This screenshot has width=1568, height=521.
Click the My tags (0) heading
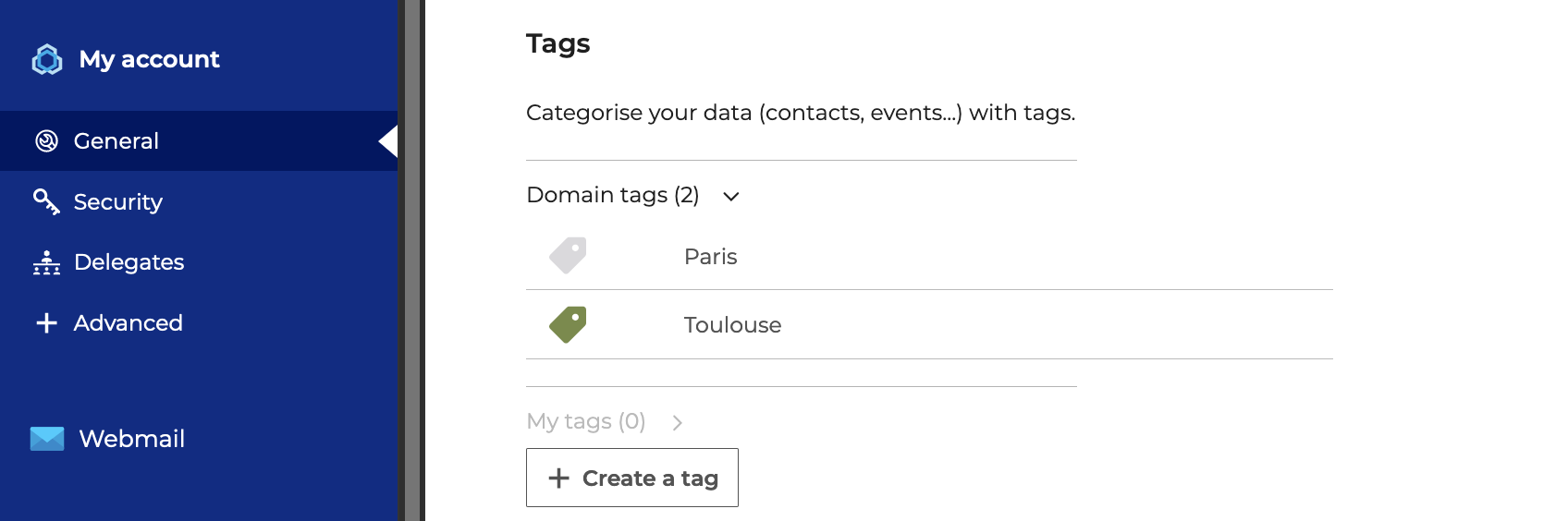pos(586,421)
